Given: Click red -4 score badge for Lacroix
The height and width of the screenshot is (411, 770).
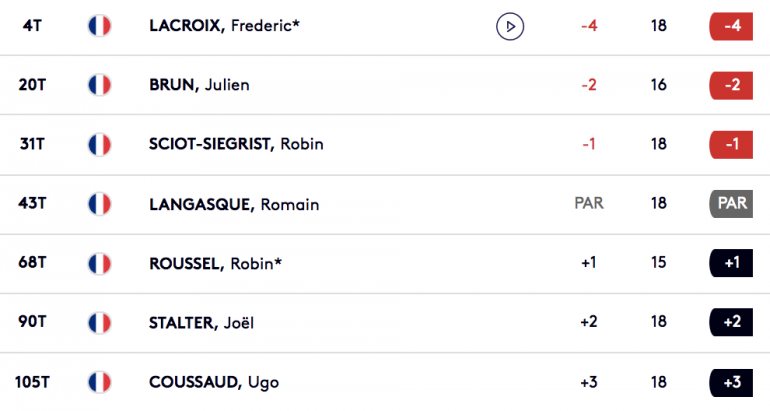Looking at the screenshot, I should pos(731,26).
